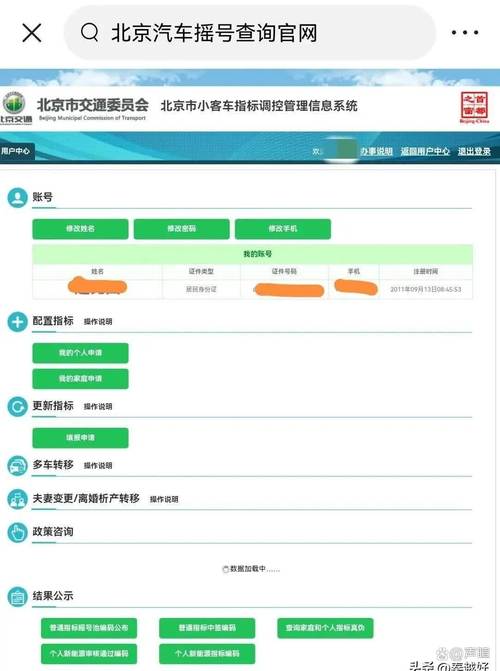This screenshot has width=500, height=671.
Task: Click the 普通指标中签编码 button
Action: coord(207,628)
